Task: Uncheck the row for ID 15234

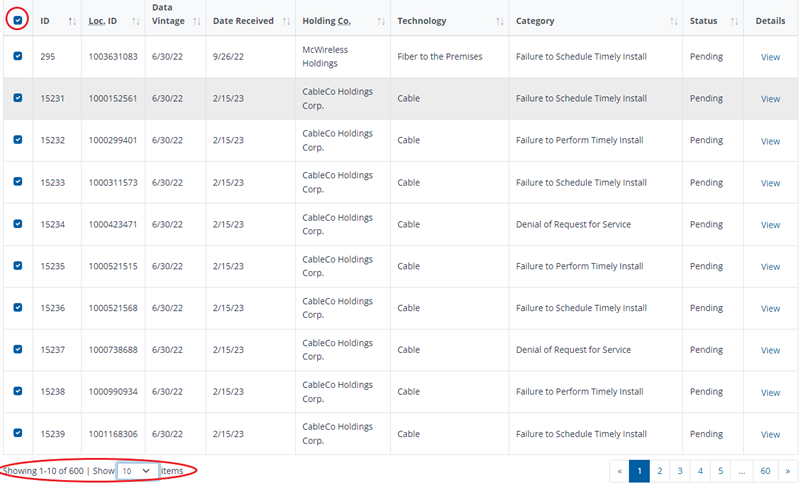Action: coord(18,224)
